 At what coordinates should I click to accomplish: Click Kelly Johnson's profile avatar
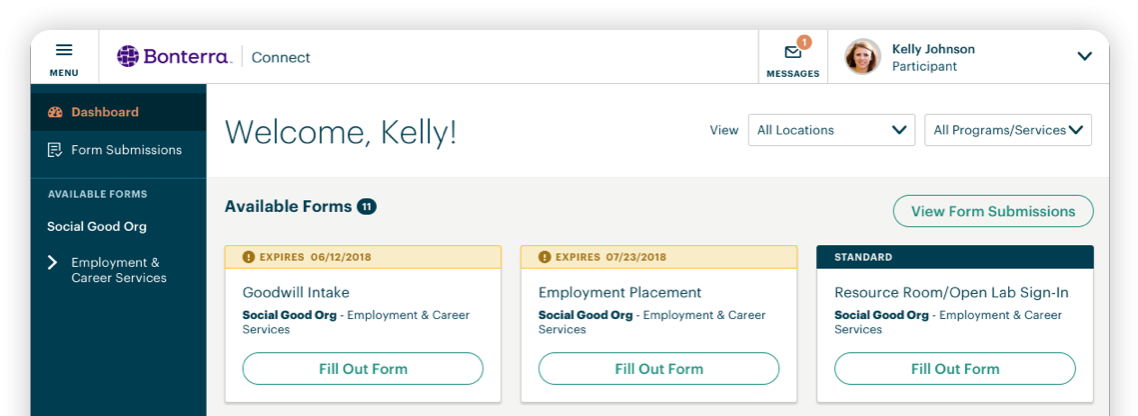pyautogui.click(x=862, y=57)
